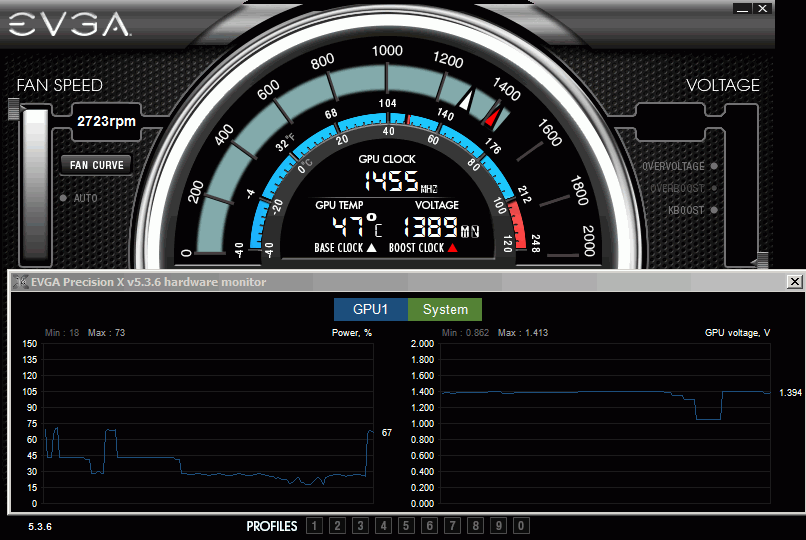
Task: Click the current voltage value 1.394
Action: coord(791,393)
